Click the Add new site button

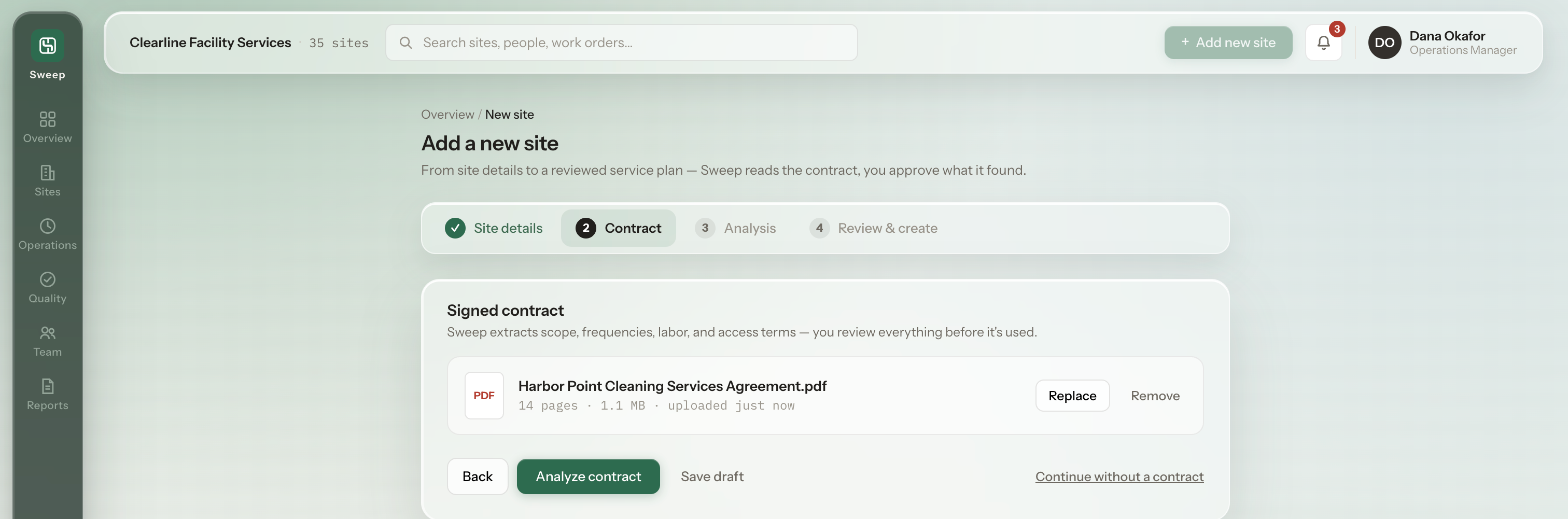1228,43
